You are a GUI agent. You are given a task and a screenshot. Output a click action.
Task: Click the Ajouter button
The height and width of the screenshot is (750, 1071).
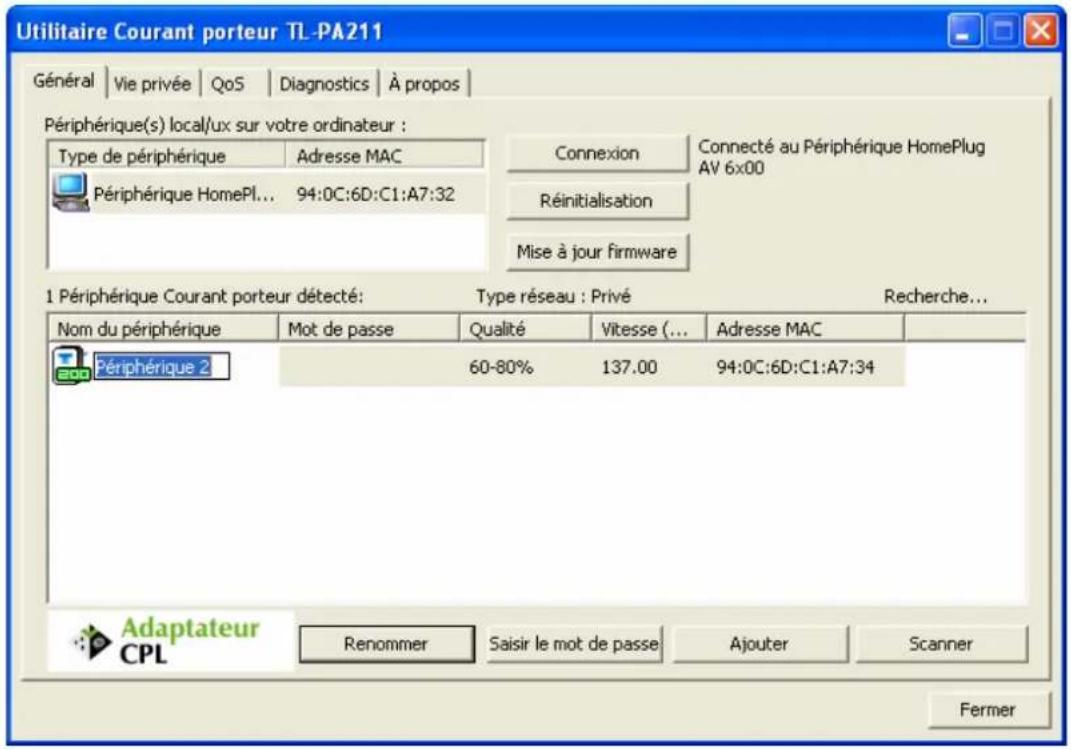[759, 643]
